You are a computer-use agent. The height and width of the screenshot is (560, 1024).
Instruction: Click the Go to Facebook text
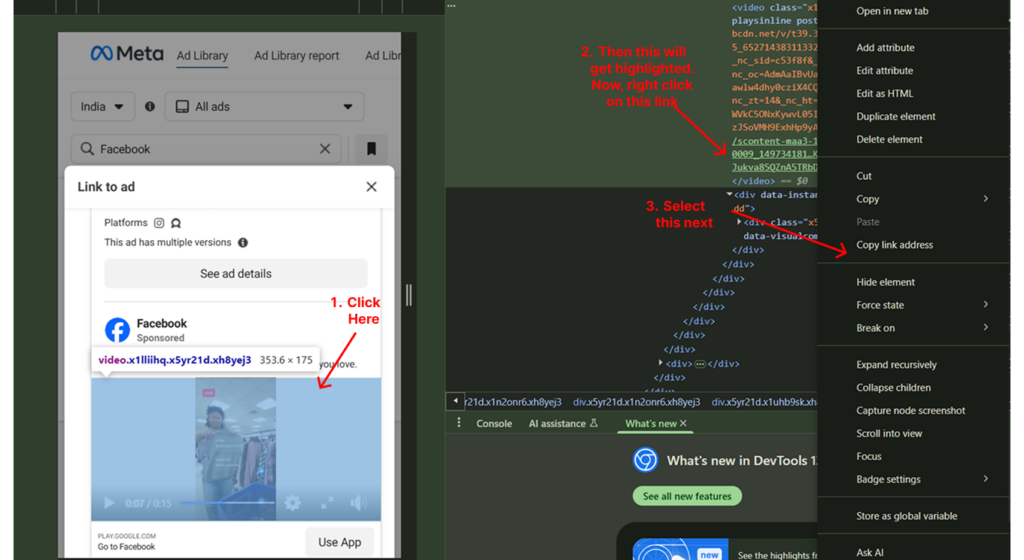(x=127, y=547)
